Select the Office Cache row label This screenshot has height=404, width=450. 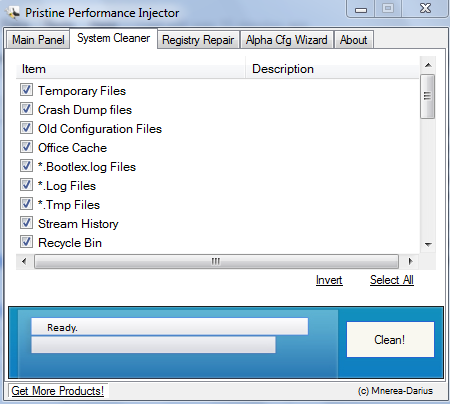click(x=73, y=148)
